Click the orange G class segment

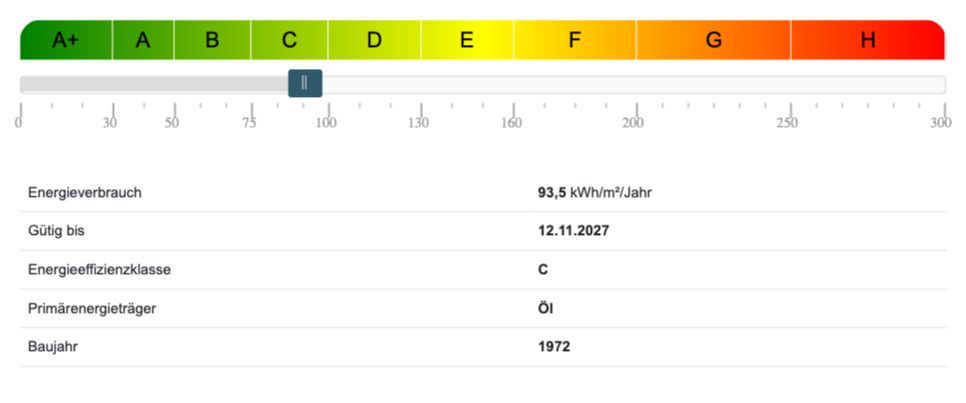click(713, 40)
